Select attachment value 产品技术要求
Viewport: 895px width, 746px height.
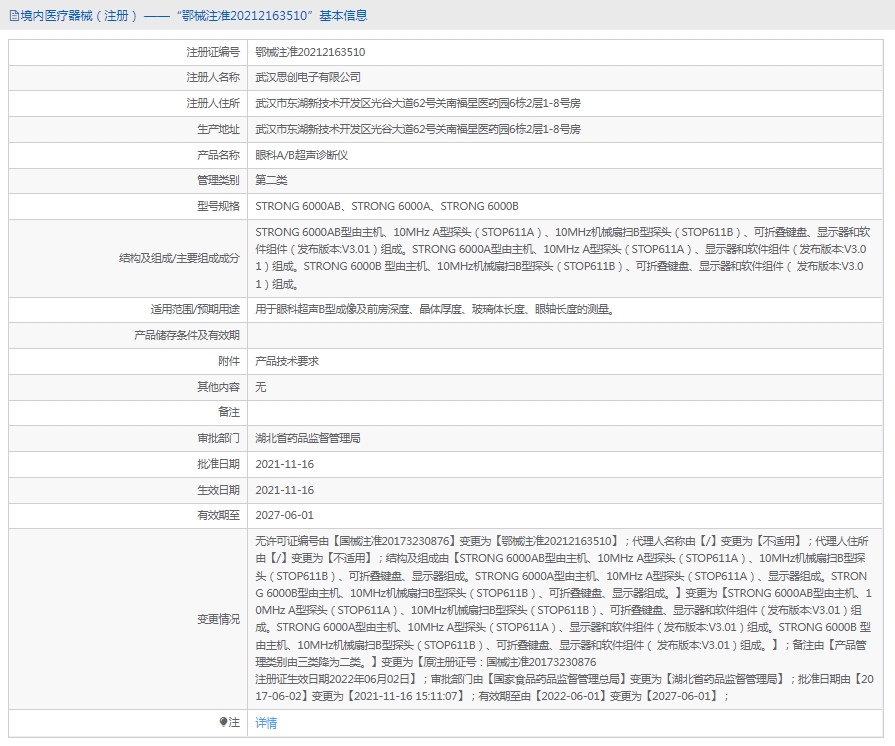point(287,361)
